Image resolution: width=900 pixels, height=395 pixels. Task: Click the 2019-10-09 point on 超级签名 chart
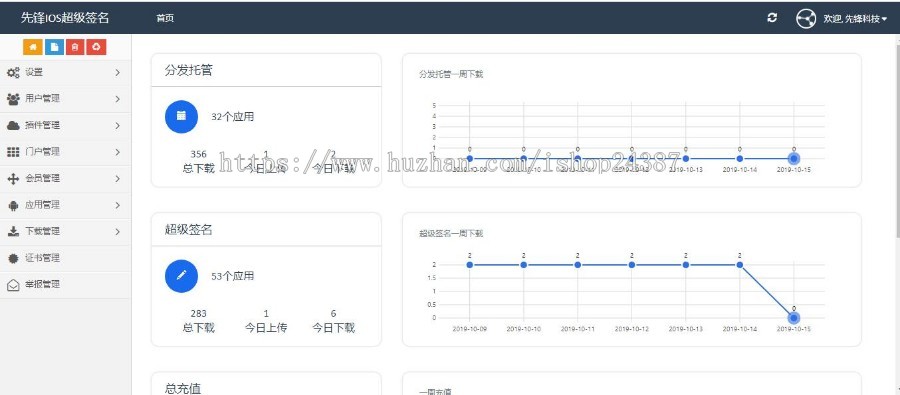(470, 265)
